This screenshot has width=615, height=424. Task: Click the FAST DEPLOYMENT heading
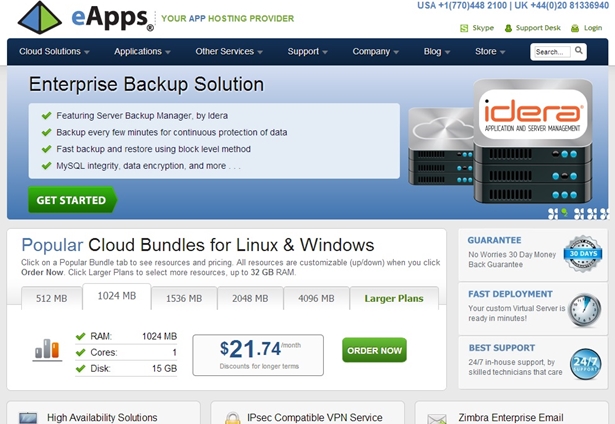510,294
